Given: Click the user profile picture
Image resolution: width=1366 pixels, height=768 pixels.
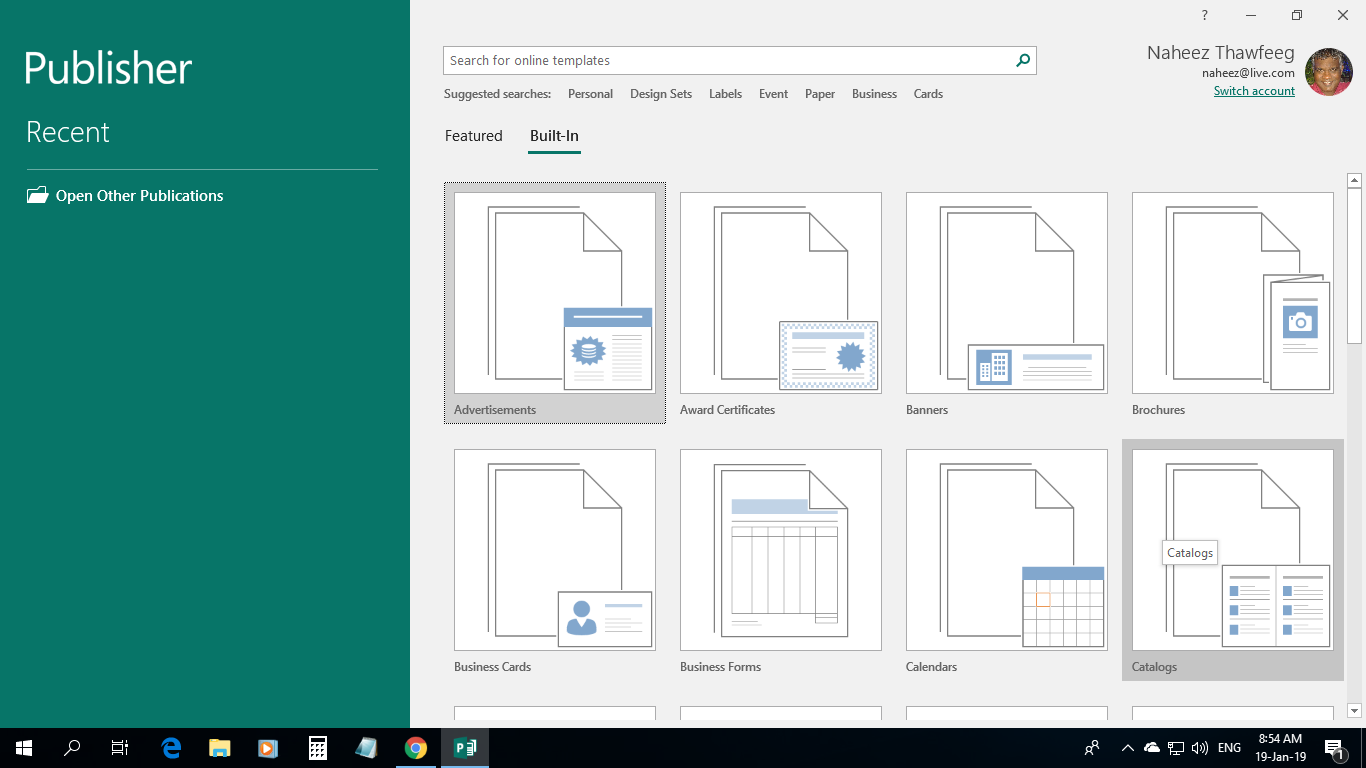Looking at the screenshot, I should 1329,72.
